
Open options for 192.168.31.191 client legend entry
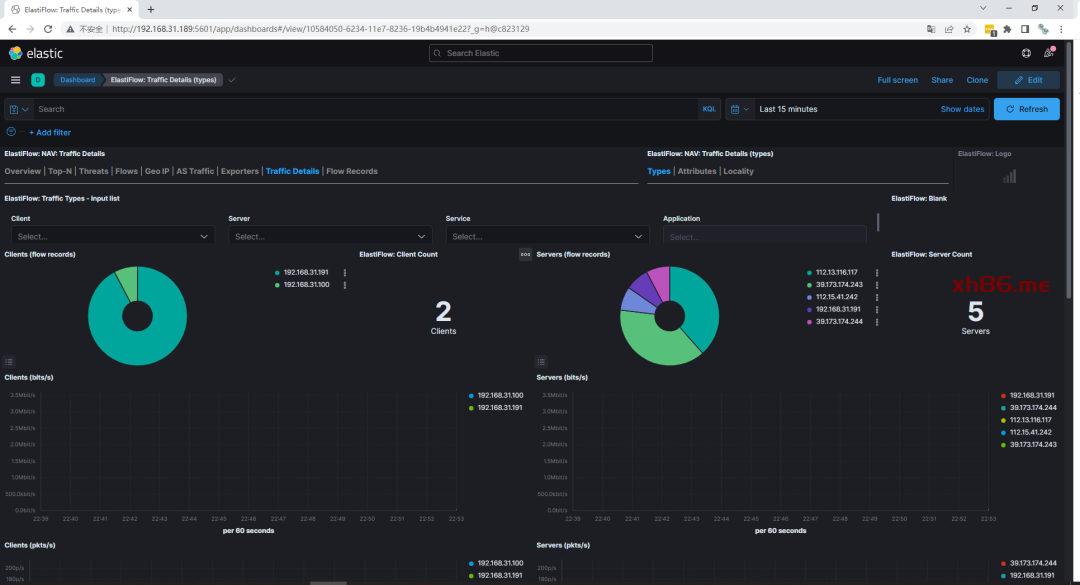click(x=345, y=272)
